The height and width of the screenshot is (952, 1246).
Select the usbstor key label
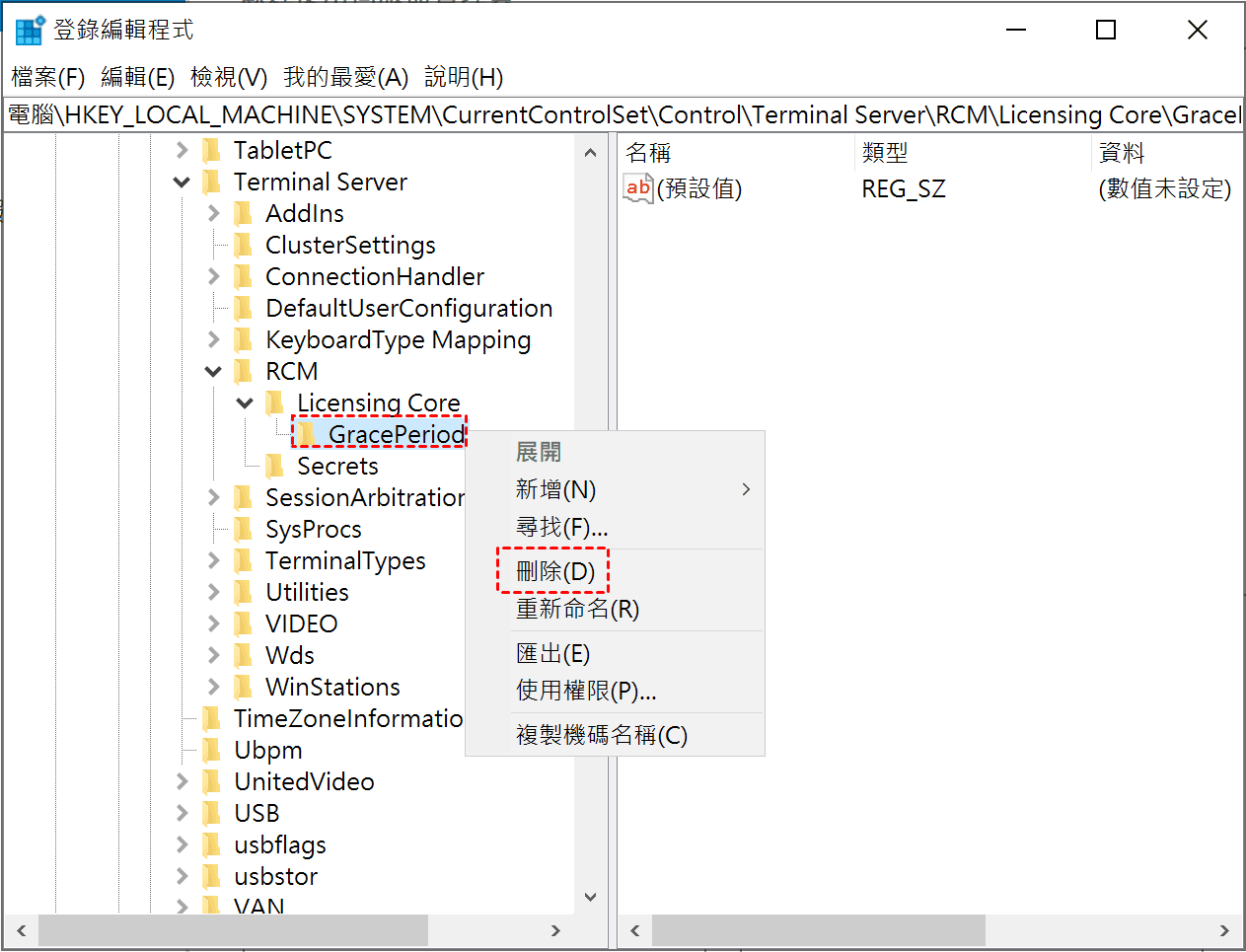276,876
